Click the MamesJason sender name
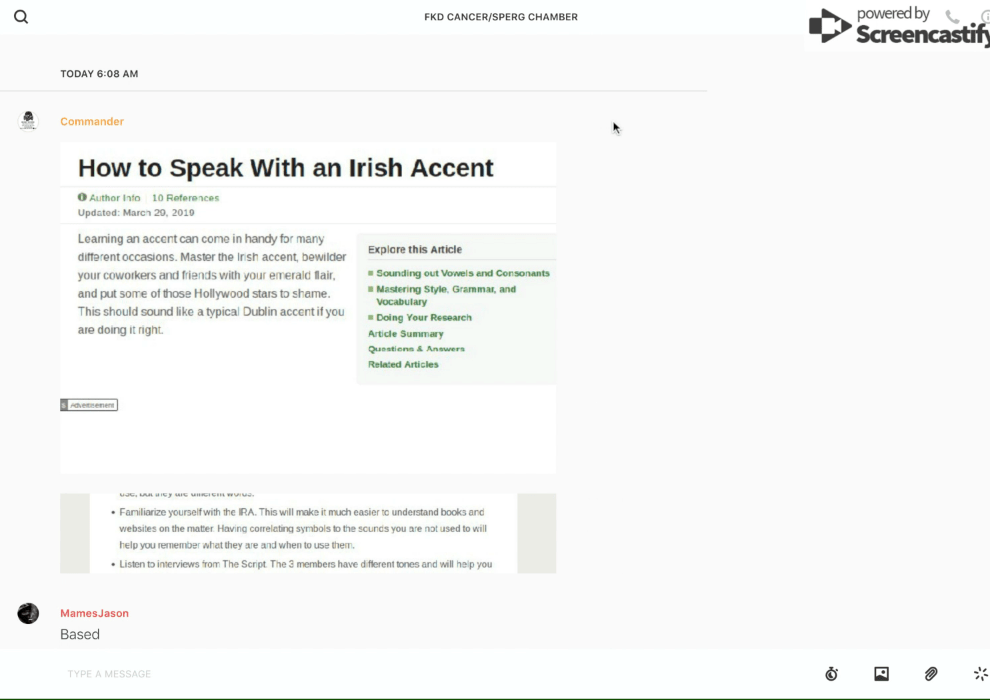The height and width of the screenshot is (700, 990). click(x=94, y=613)
